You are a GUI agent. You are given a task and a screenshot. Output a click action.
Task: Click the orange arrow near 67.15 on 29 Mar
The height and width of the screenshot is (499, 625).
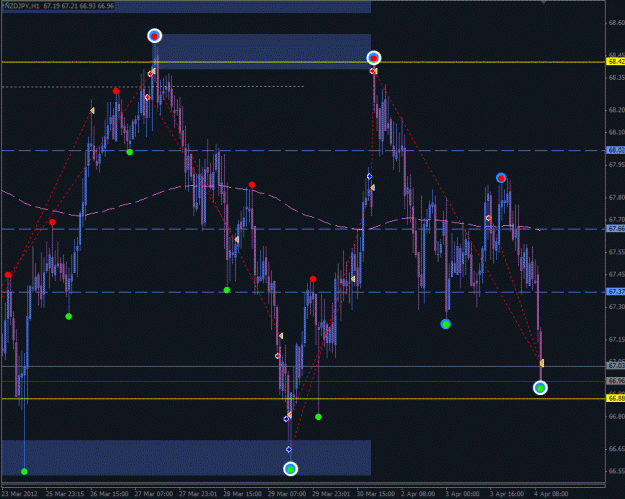pos(281,336)
